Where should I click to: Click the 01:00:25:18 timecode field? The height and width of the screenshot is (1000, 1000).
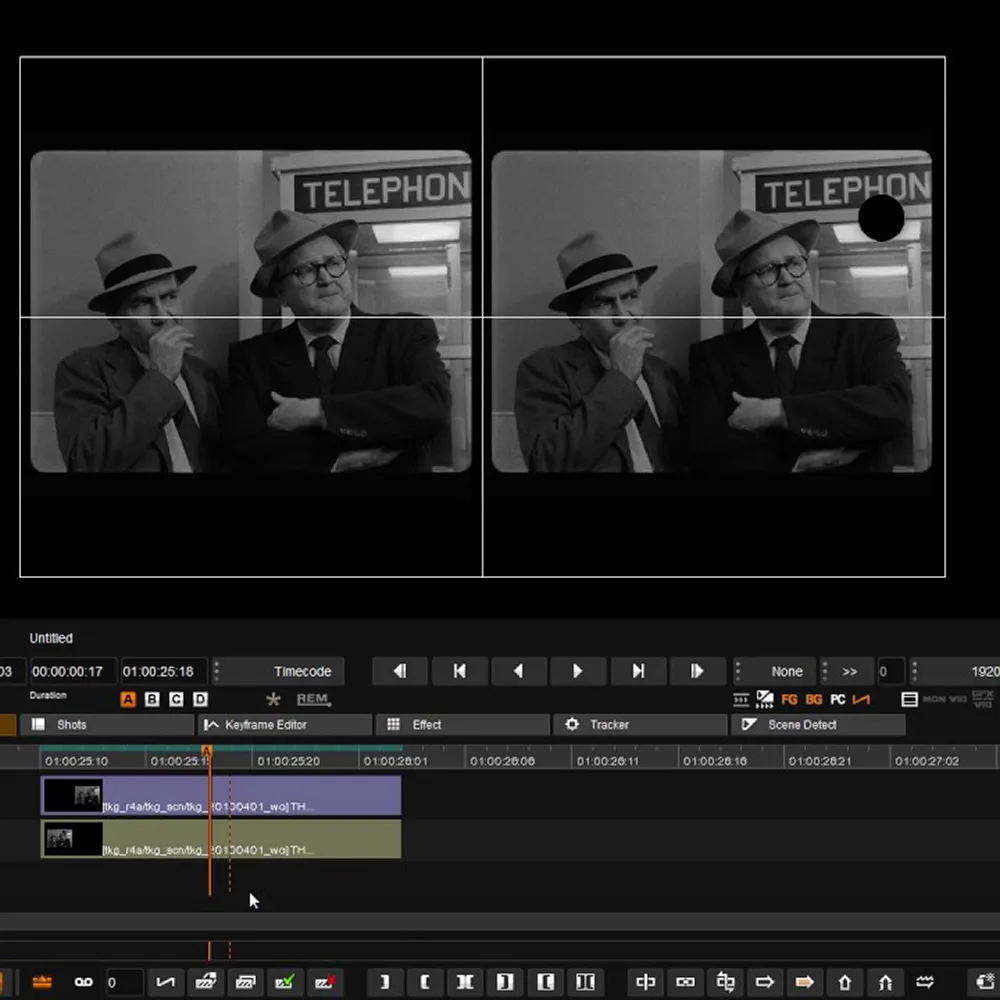[164, 672]
